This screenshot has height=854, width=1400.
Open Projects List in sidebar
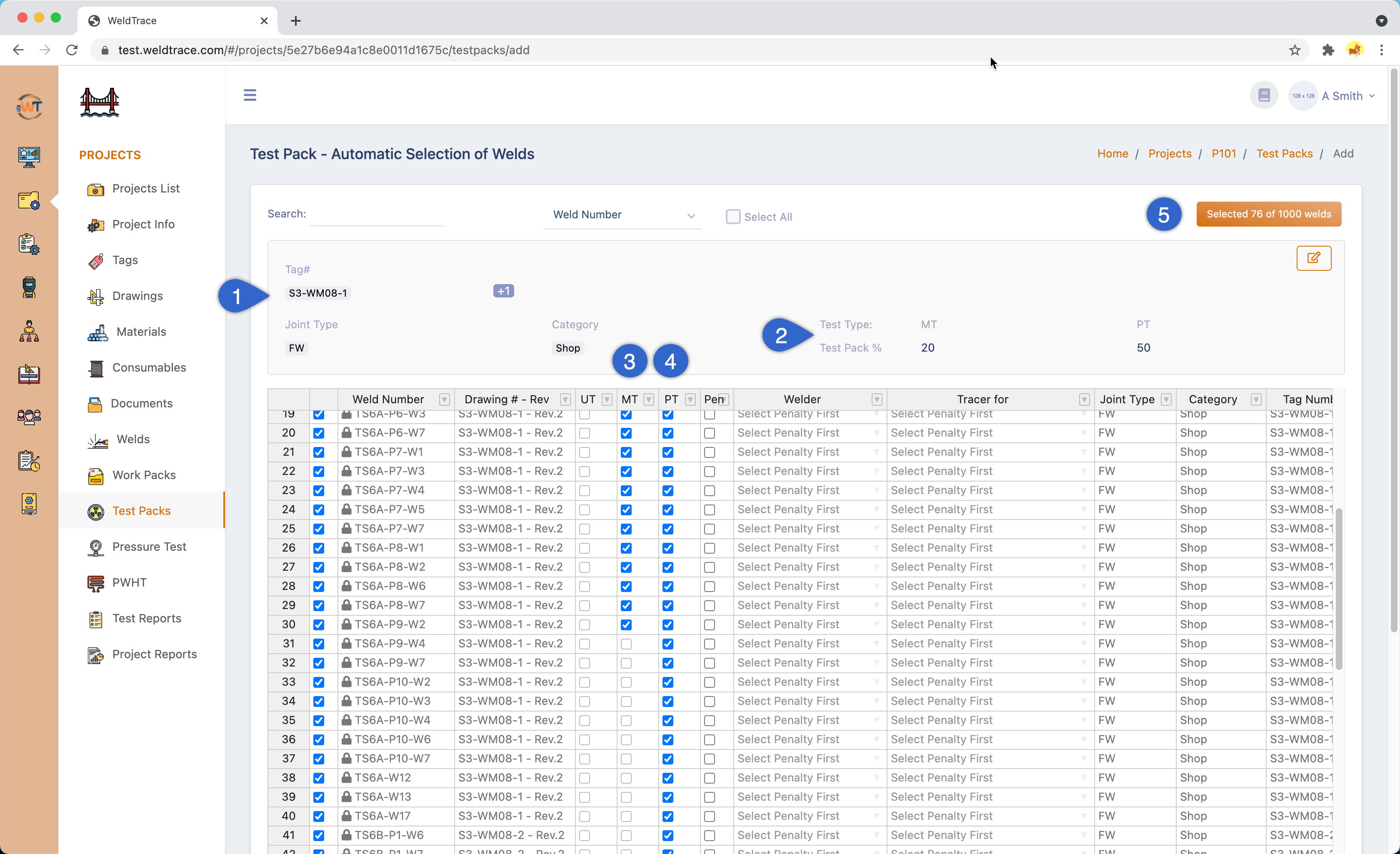click(145, 188)
